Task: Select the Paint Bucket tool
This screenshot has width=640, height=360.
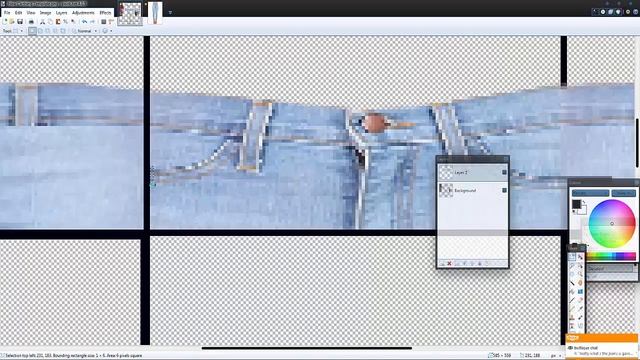Action: pos(572,291)
